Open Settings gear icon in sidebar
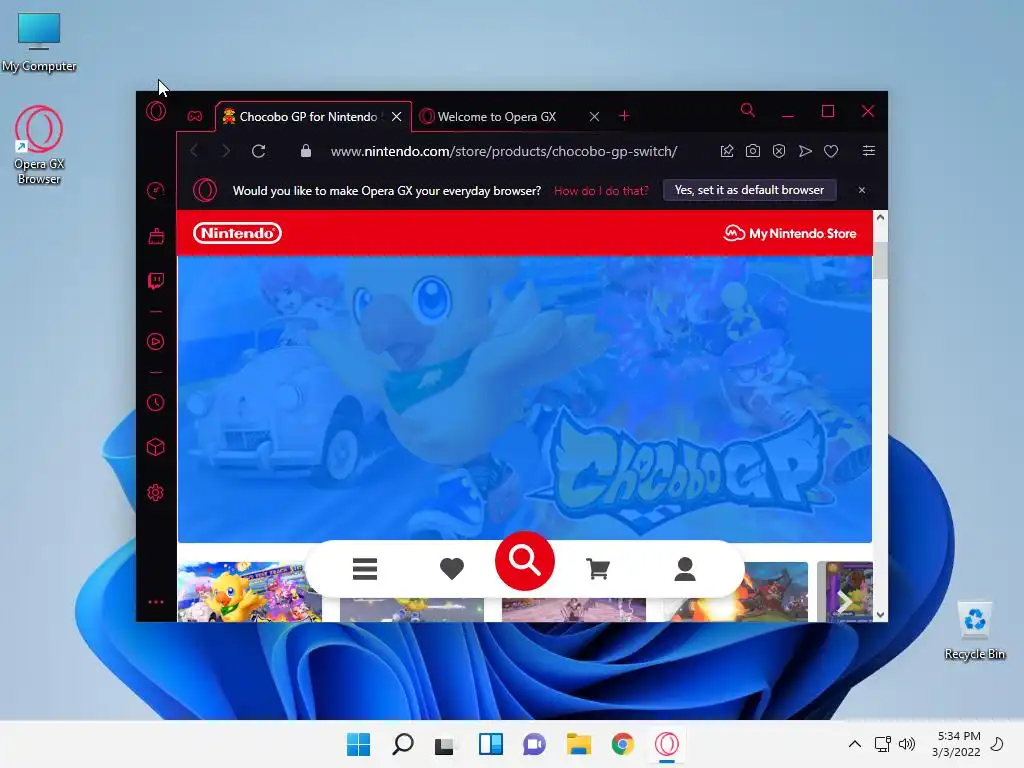 (x=155, y=492)
